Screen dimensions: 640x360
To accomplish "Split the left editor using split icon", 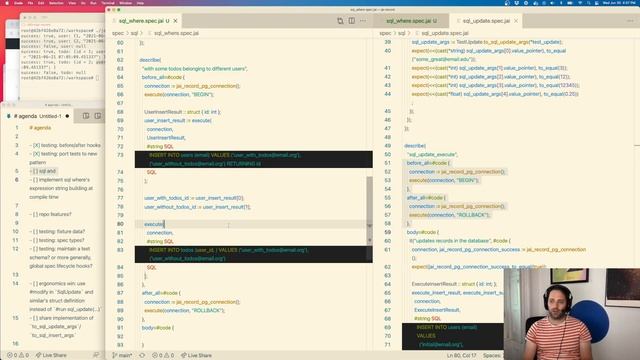I will pos(351,20).
